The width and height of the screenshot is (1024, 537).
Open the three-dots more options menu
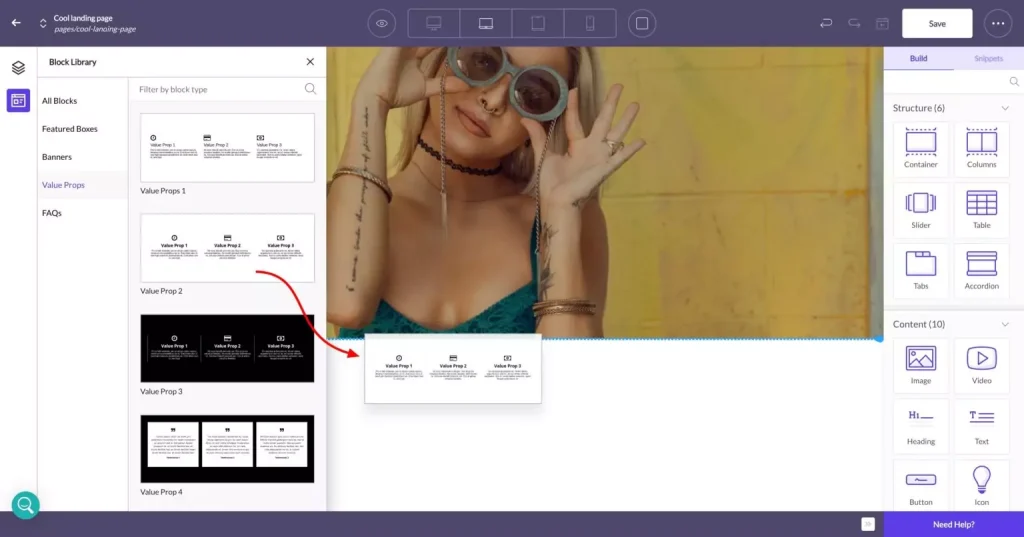(x=998, y=24)
